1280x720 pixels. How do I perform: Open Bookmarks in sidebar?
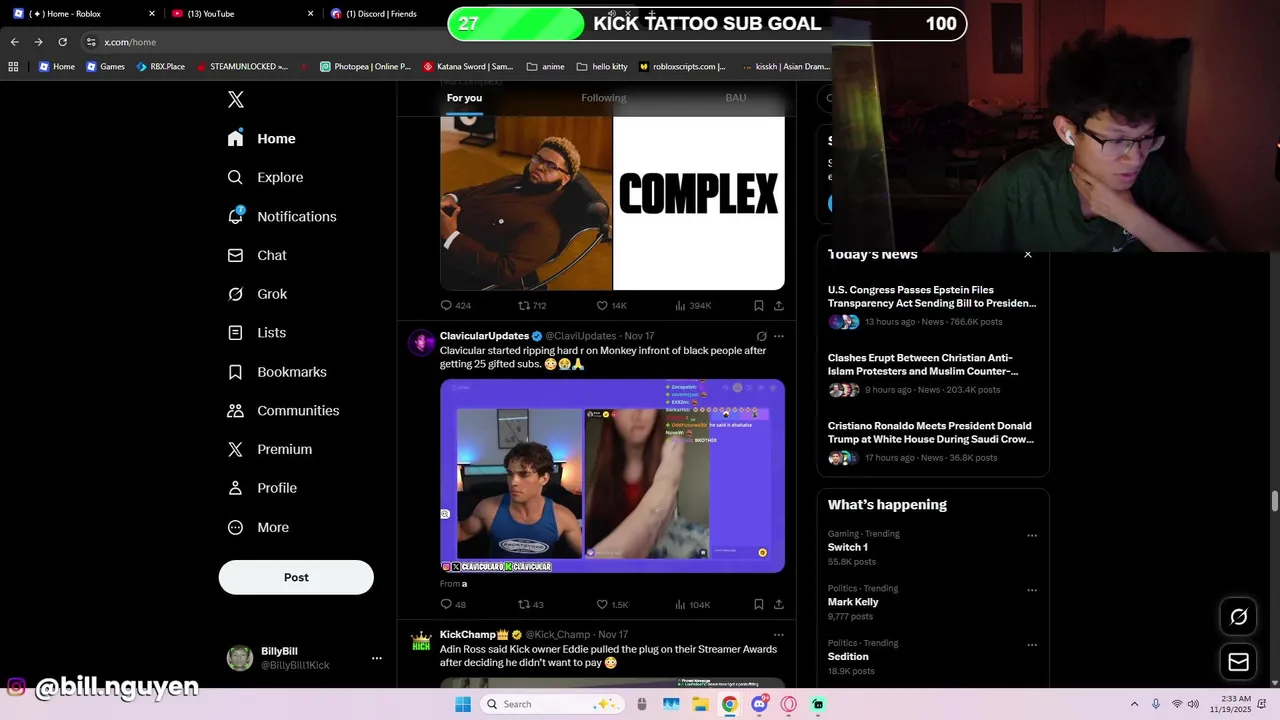(x=277, y=372)
